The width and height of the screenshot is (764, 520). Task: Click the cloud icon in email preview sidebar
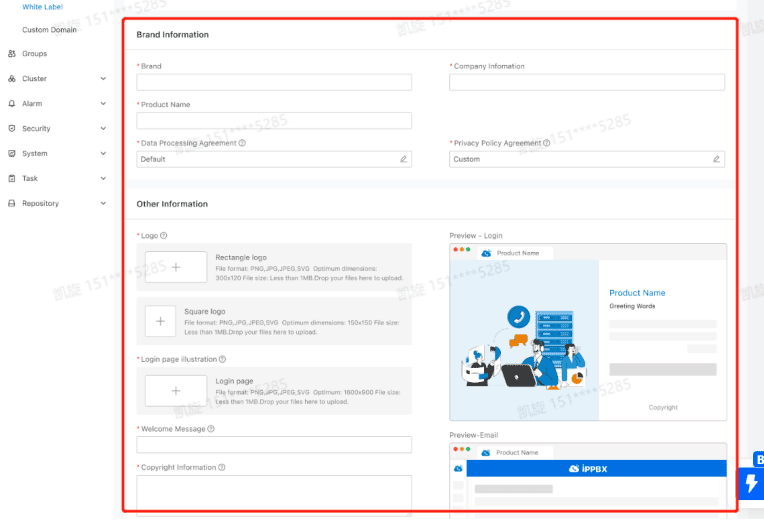pos(458,468)
